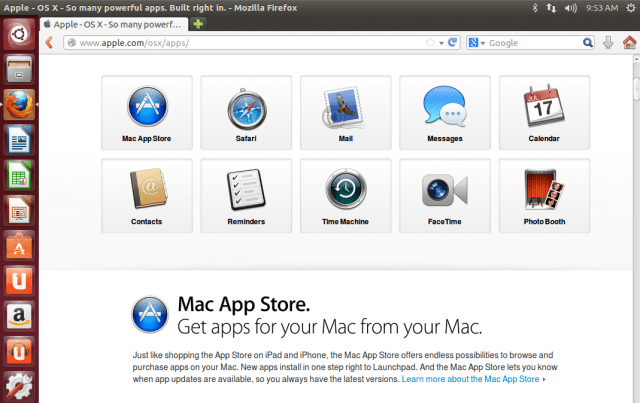Screen dimensions: 640x403
Task: Launch LibreOffice Calc from the launcher
Action: tap(19, 175)
